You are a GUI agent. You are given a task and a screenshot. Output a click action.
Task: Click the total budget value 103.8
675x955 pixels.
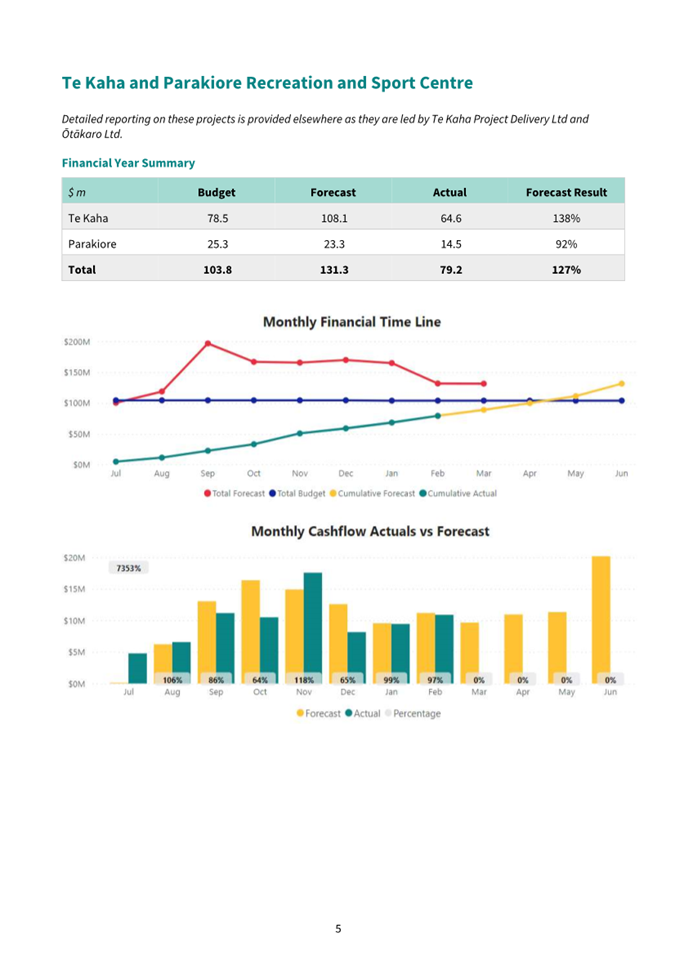click(x=217, y=270)
